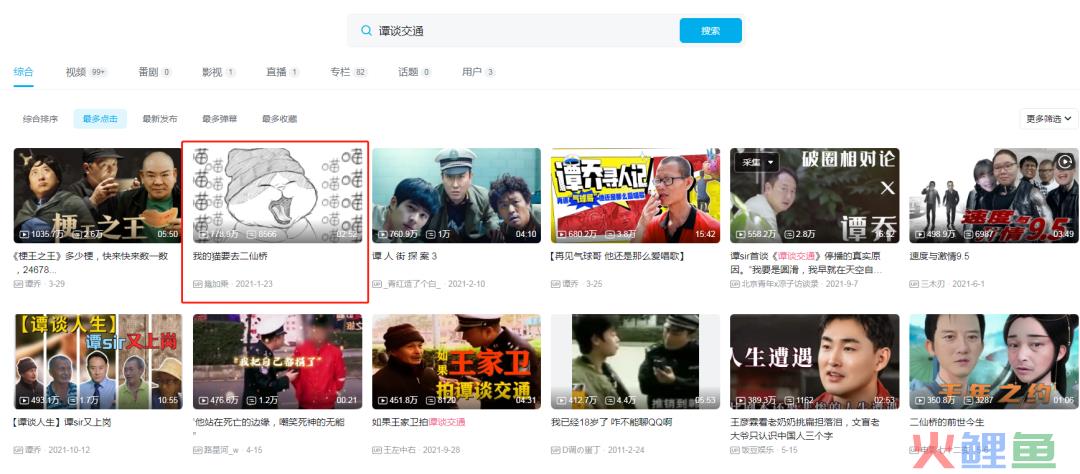1080x474 pixels.
Task: Open the 千年之约 video thumbnail
Action: 993,362
